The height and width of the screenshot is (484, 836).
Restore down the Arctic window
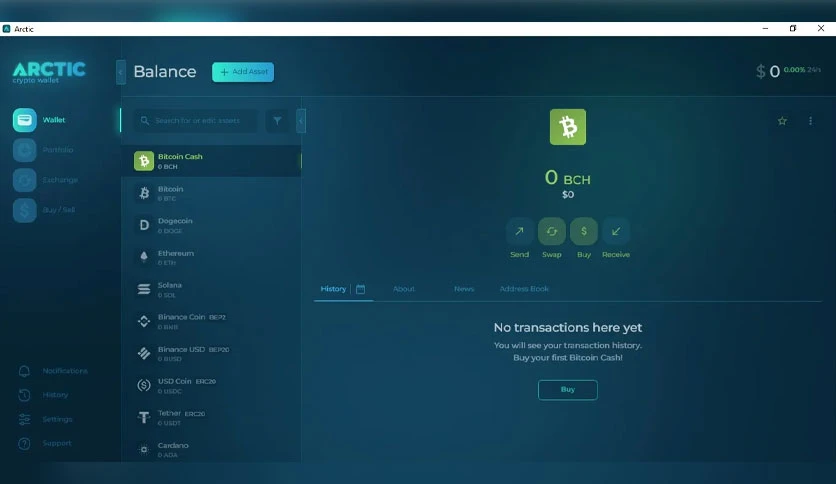(x=793, y=29)
